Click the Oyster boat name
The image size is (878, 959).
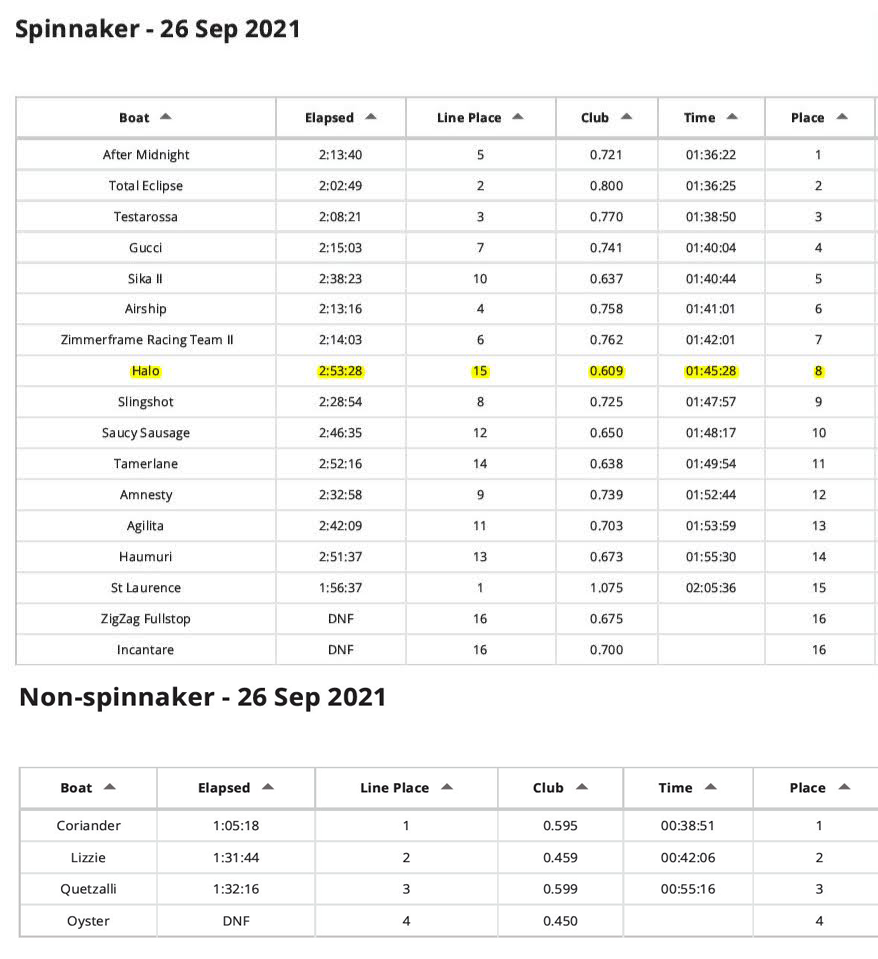(89, 921)
